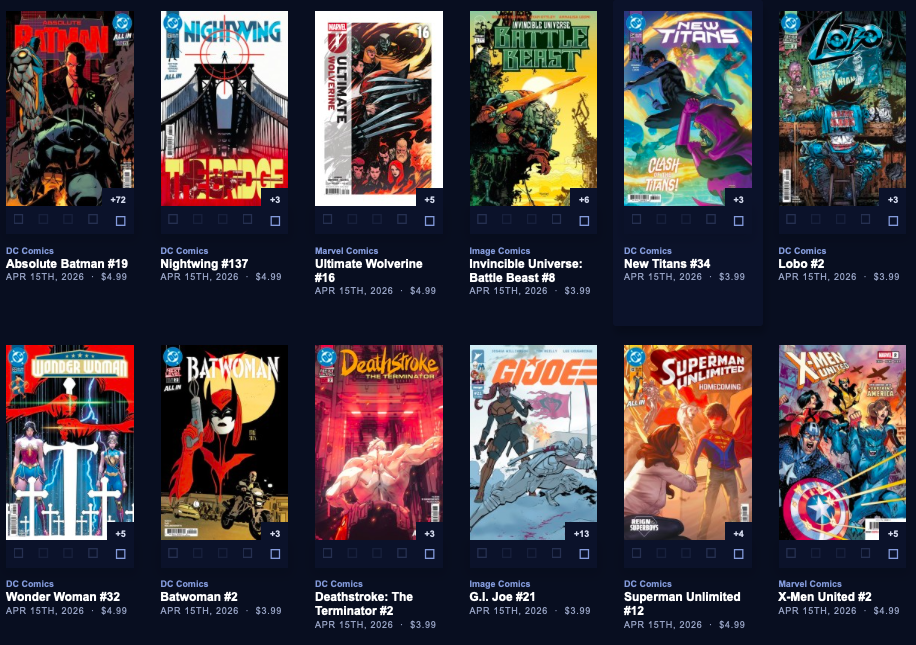This screenshot has width=916, height=645.
Task: Click the highlighted square icon under Deathstroke cover
Action: click(429, 554)
